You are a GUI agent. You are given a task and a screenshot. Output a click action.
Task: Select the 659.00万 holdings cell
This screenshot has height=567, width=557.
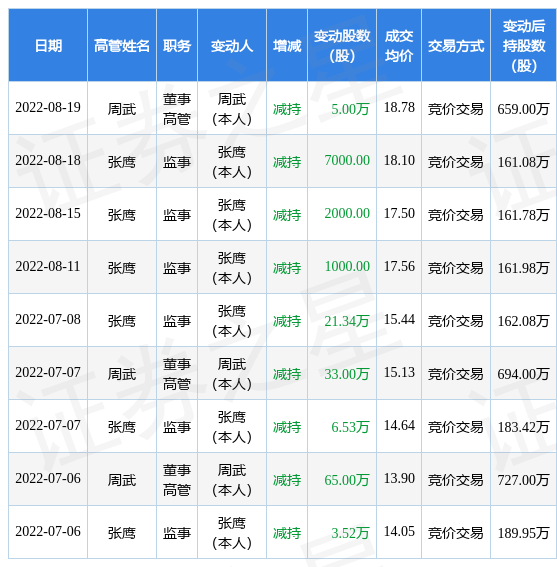[523, 109]
